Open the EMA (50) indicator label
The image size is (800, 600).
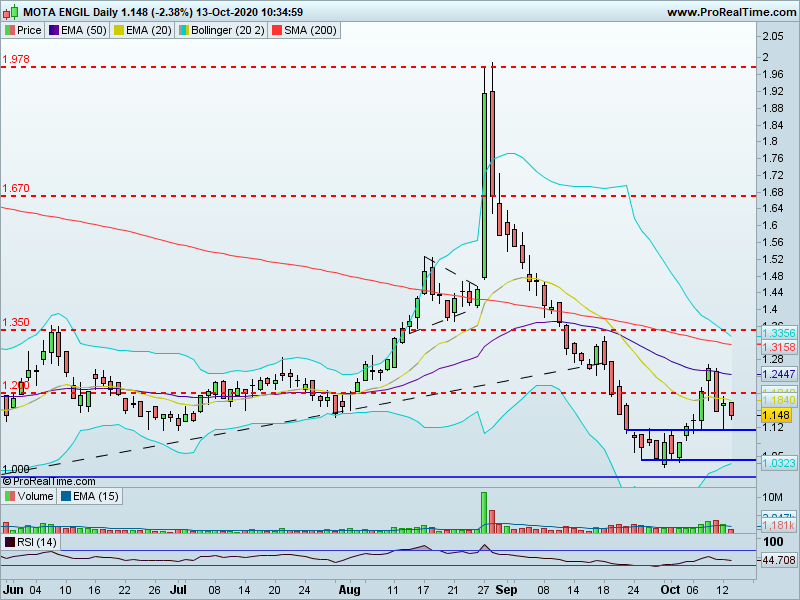[78, 30]
